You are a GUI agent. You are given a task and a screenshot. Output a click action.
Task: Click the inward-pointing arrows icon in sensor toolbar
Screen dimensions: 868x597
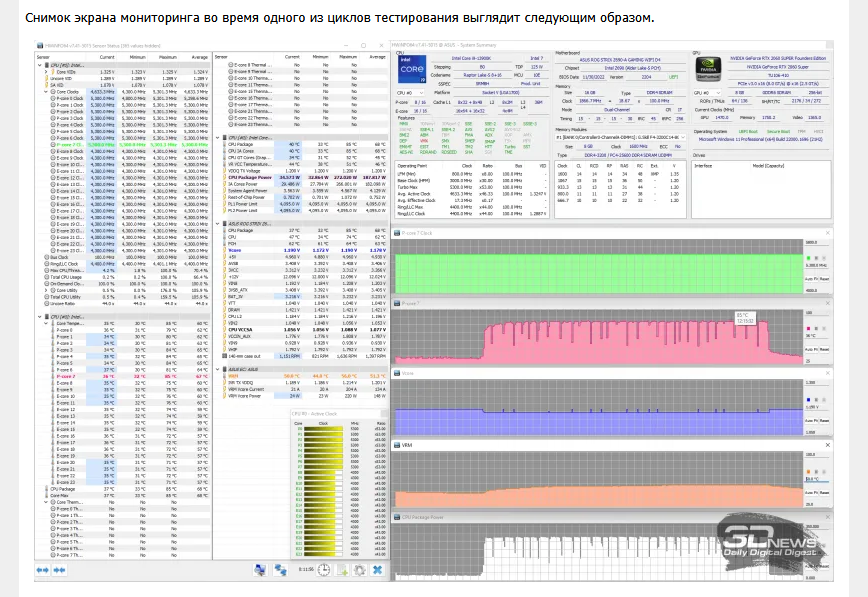point(59,569)
